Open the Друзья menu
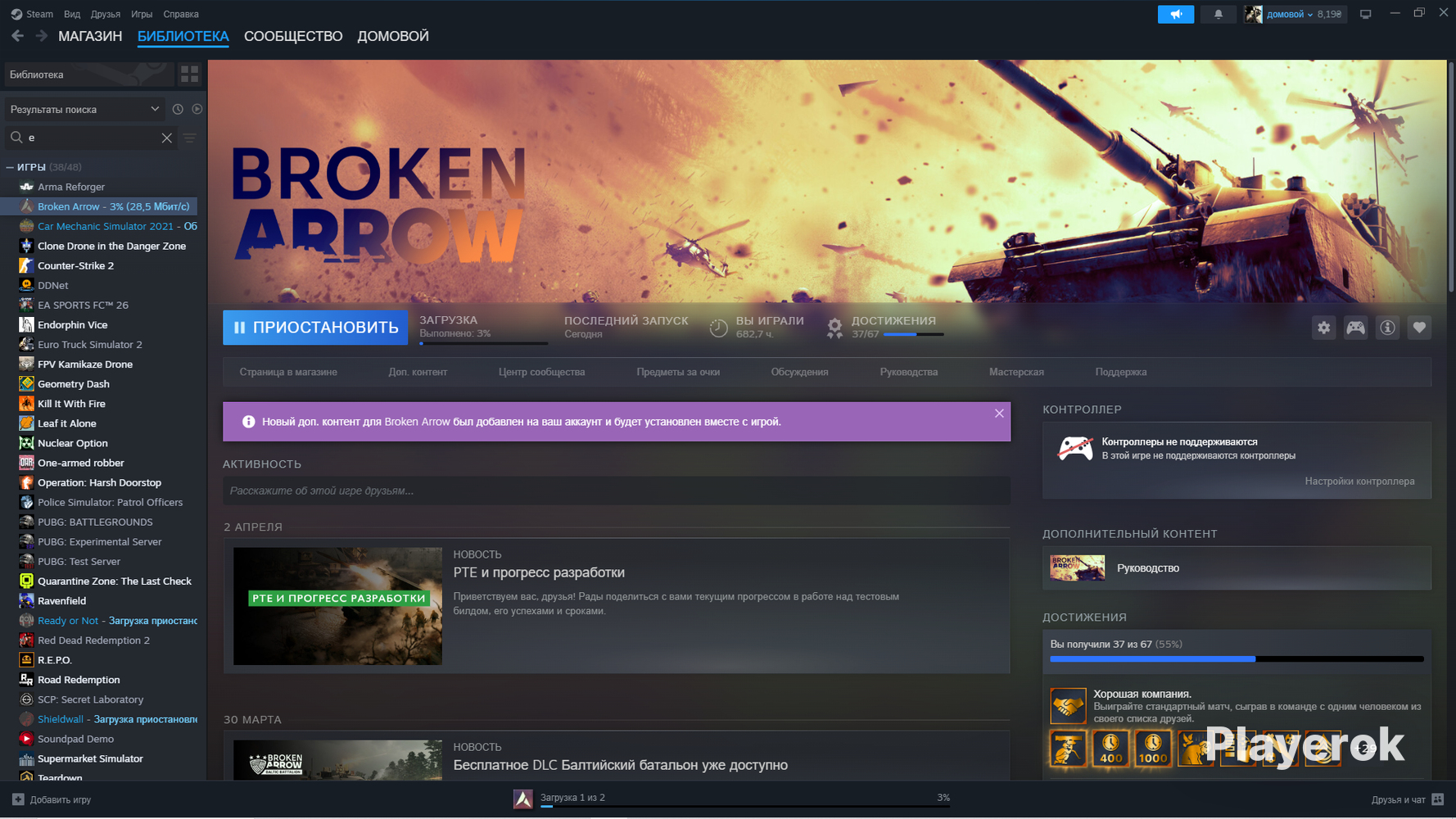The image size is (1456, 819). pos(106,14)
